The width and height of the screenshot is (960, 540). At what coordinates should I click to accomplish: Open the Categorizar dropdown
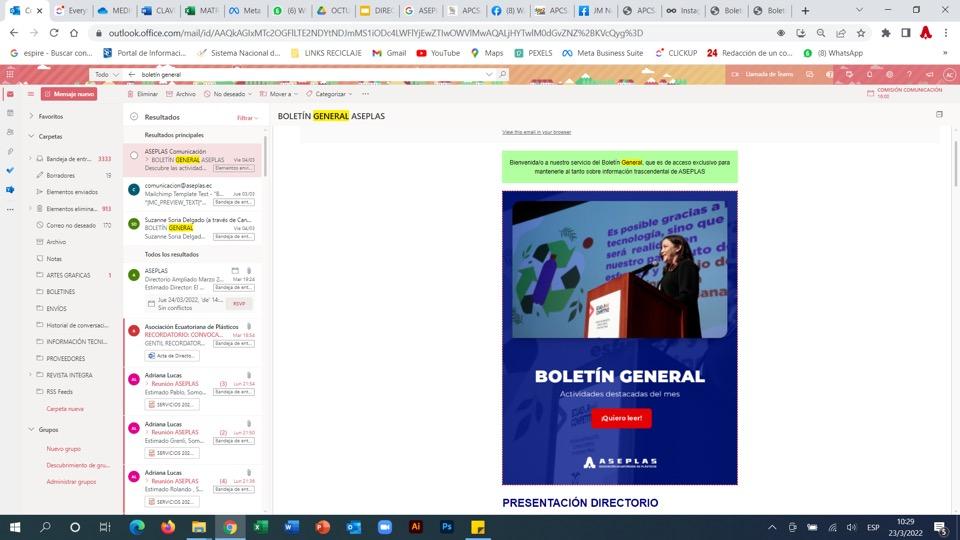click(x=329, y=94)
